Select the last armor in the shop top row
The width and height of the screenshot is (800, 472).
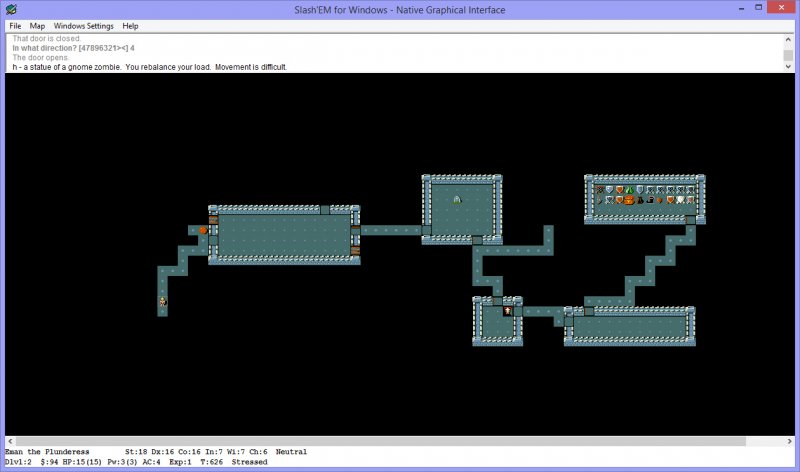point(690,189)
